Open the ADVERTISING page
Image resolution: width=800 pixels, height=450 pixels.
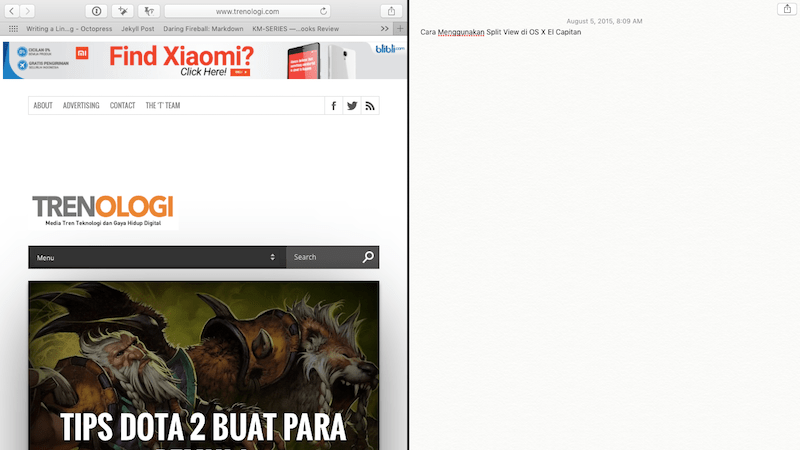tap(81, 106)
